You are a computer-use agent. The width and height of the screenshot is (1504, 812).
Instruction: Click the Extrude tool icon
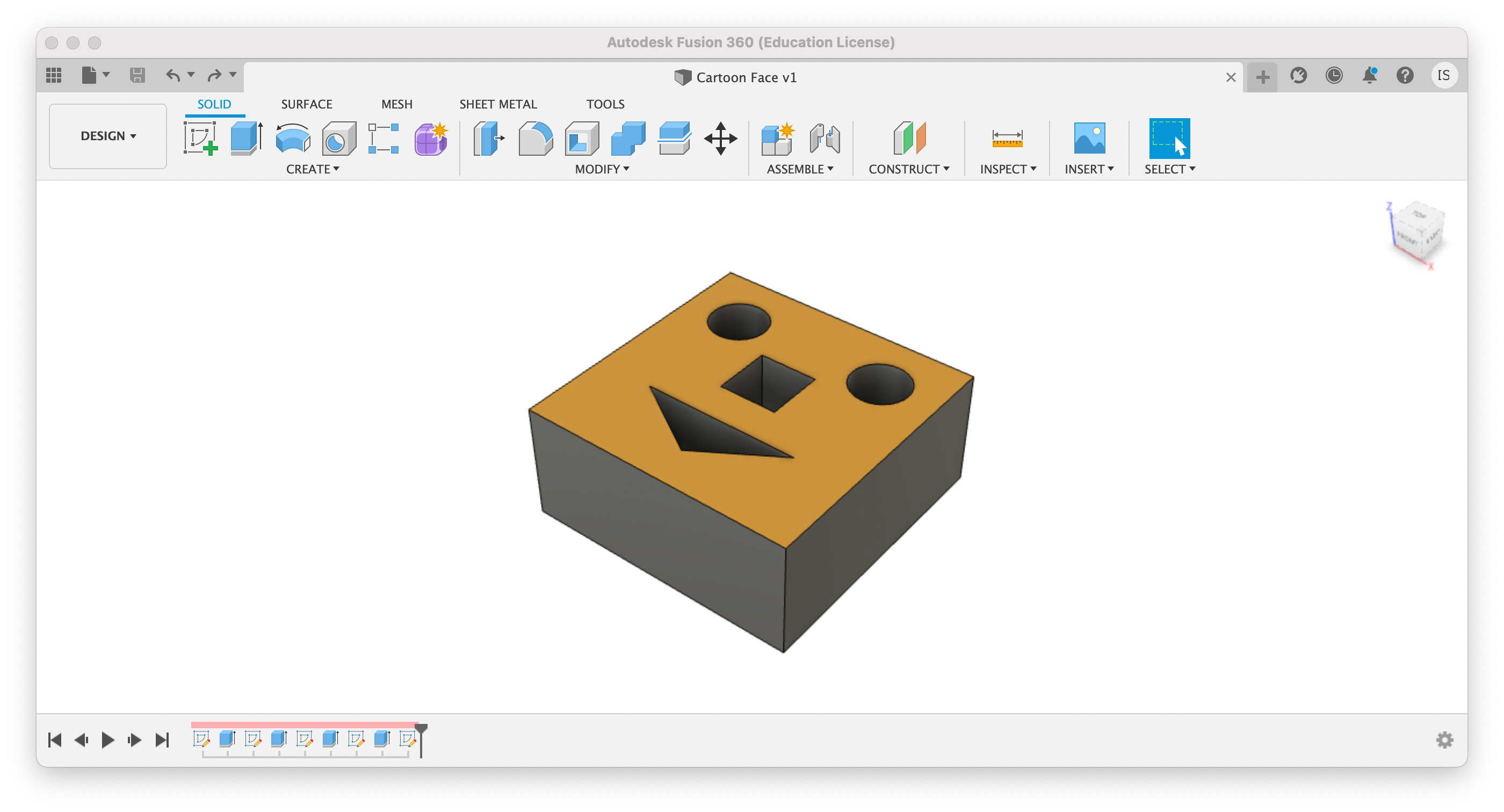pos(244,138)
